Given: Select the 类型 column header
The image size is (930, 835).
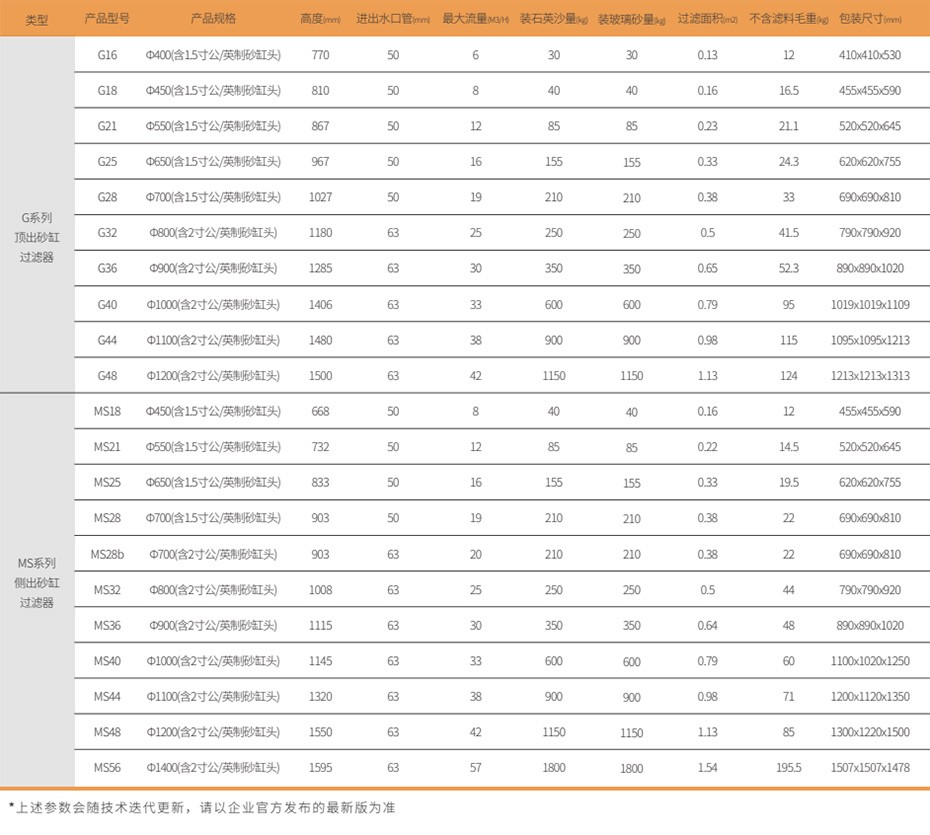Looking at the screenshot, I should coord(37,19).
